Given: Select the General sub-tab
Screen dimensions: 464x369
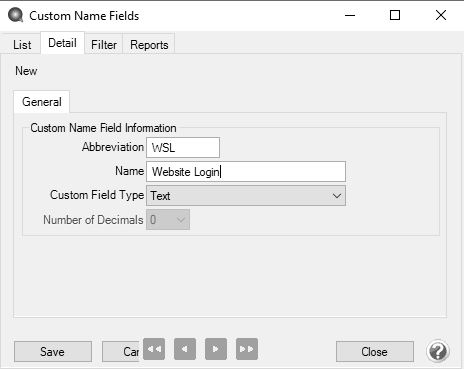Looking at the screenshot, I should click(42, 102).
